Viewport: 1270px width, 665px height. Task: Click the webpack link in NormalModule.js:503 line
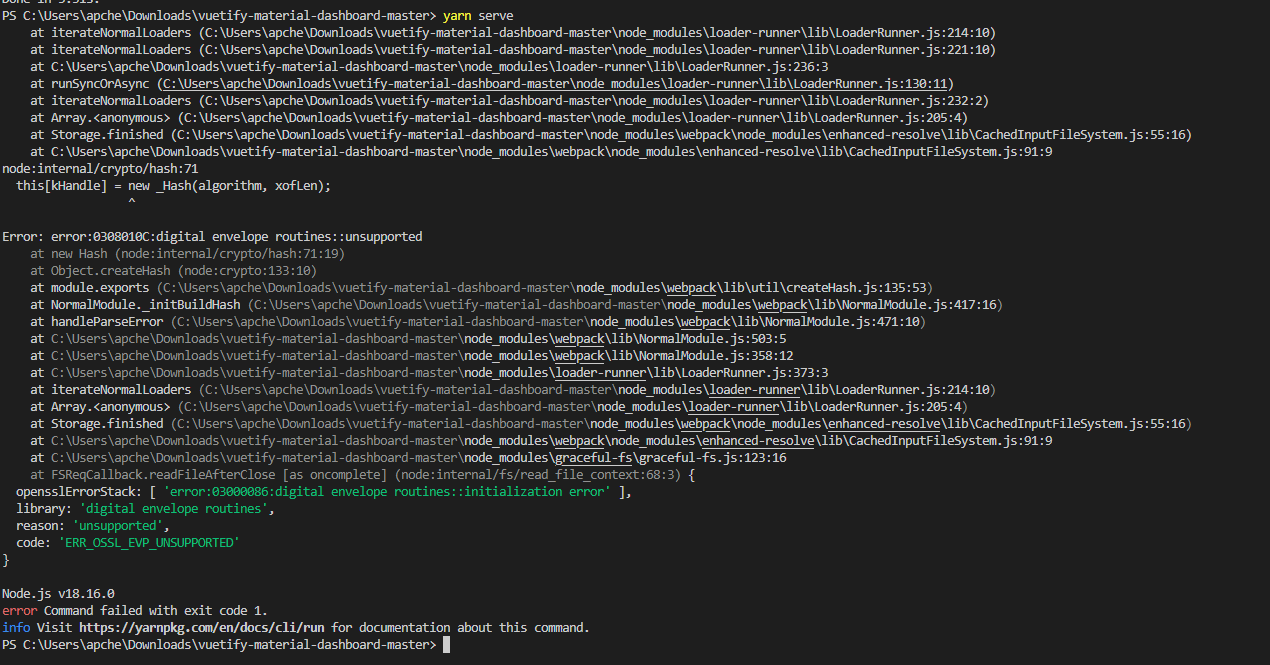(578, 338)
